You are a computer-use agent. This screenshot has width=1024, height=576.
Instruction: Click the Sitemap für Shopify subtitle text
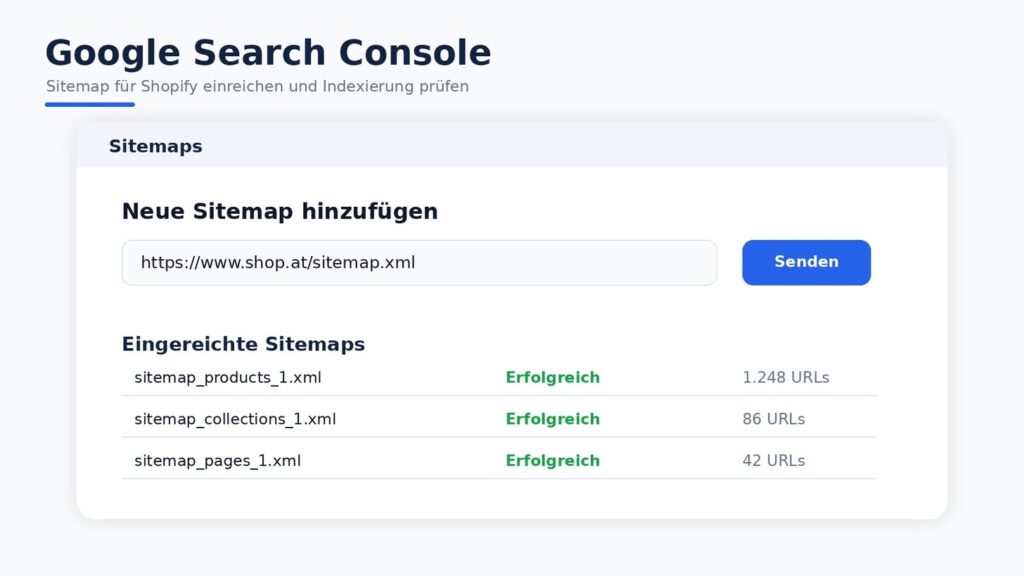[257, 86]
